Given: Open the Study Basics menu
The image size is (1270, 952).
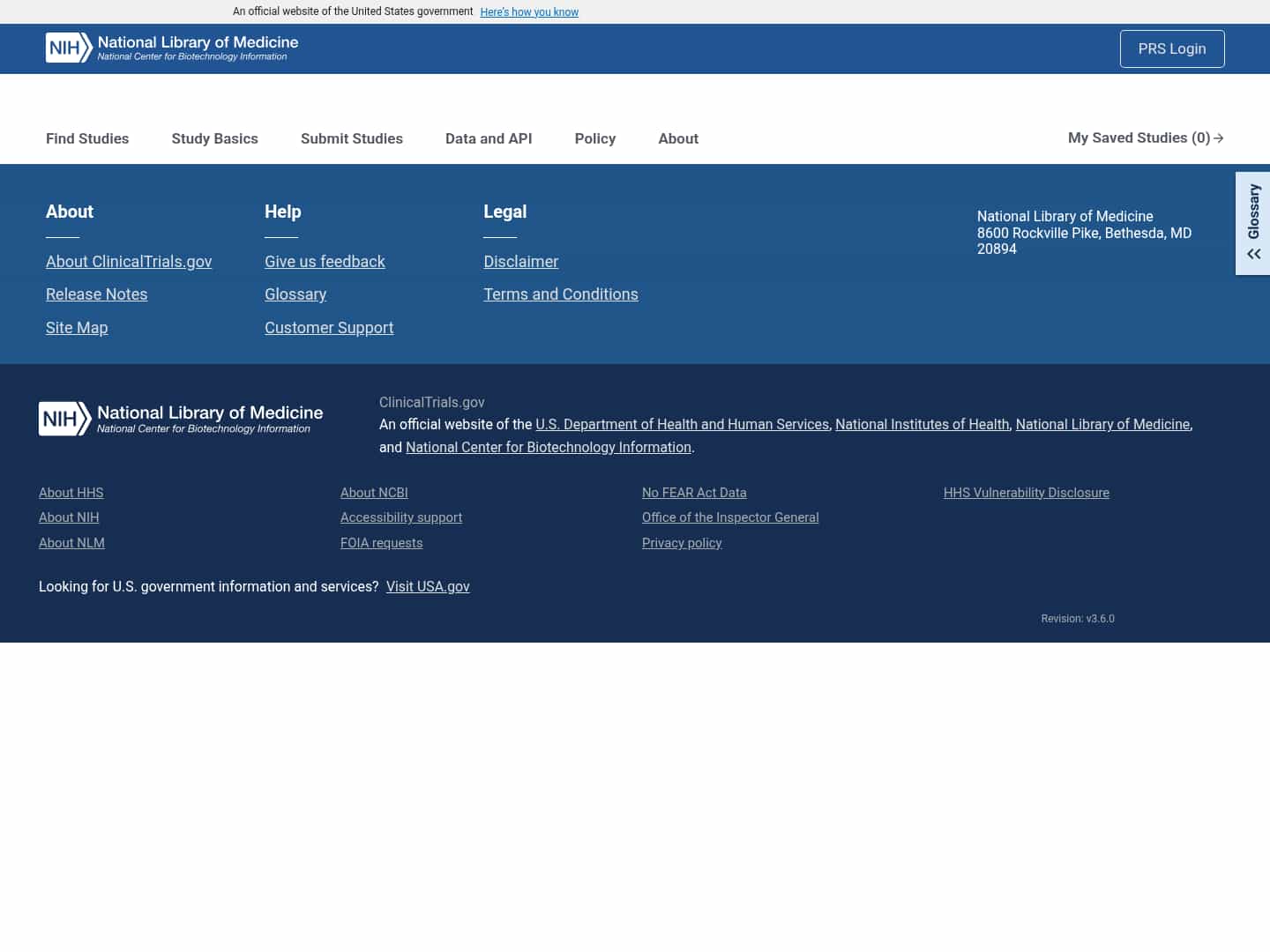Looking at the screenshot, I should [214, 138].
